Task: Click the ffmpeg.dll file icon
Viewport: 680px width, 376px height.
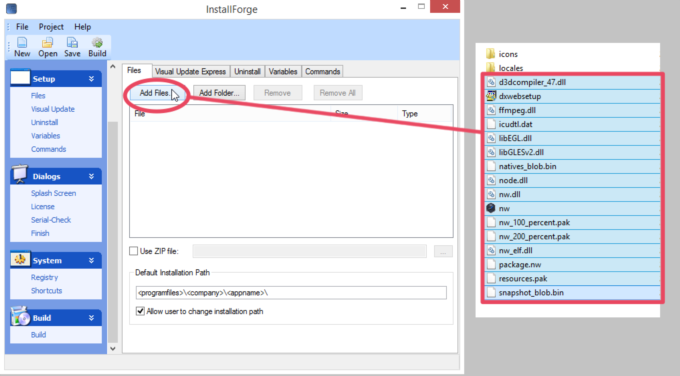Action: click(491, 110)
